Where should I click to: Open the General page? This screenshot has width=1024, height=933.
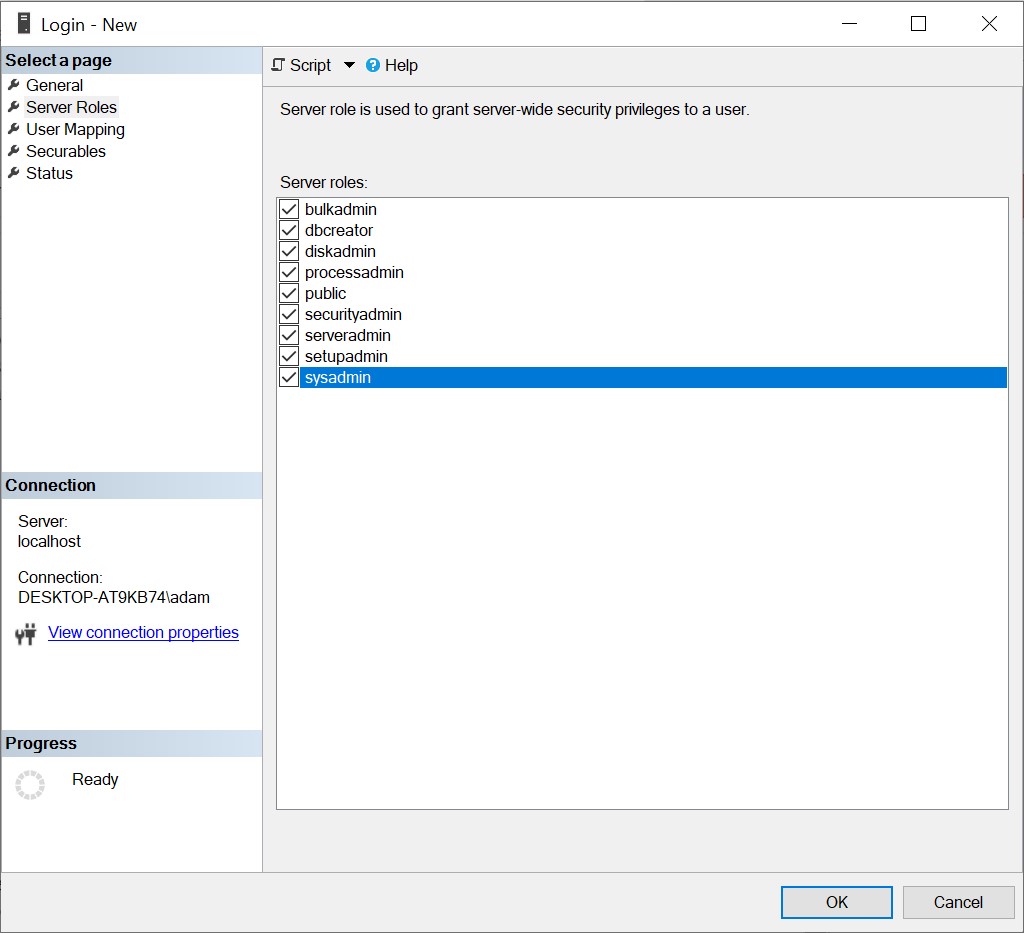(x=55, y=85)
